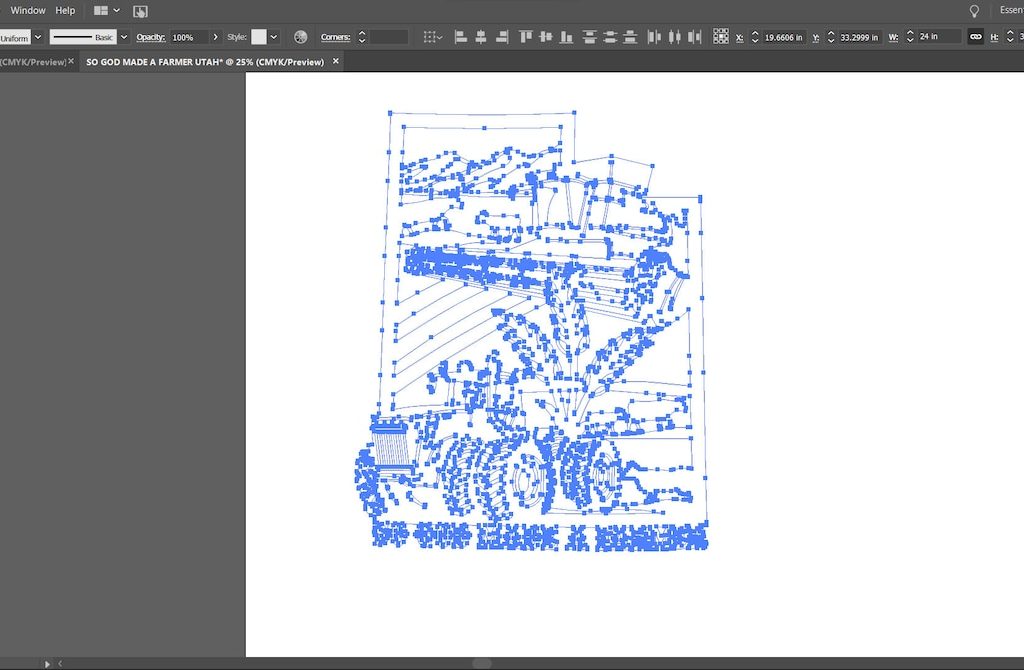Viewport: 1024px width, 670px height.
Task: Click Horizontal Align Center icon
Action: (481, 37)
